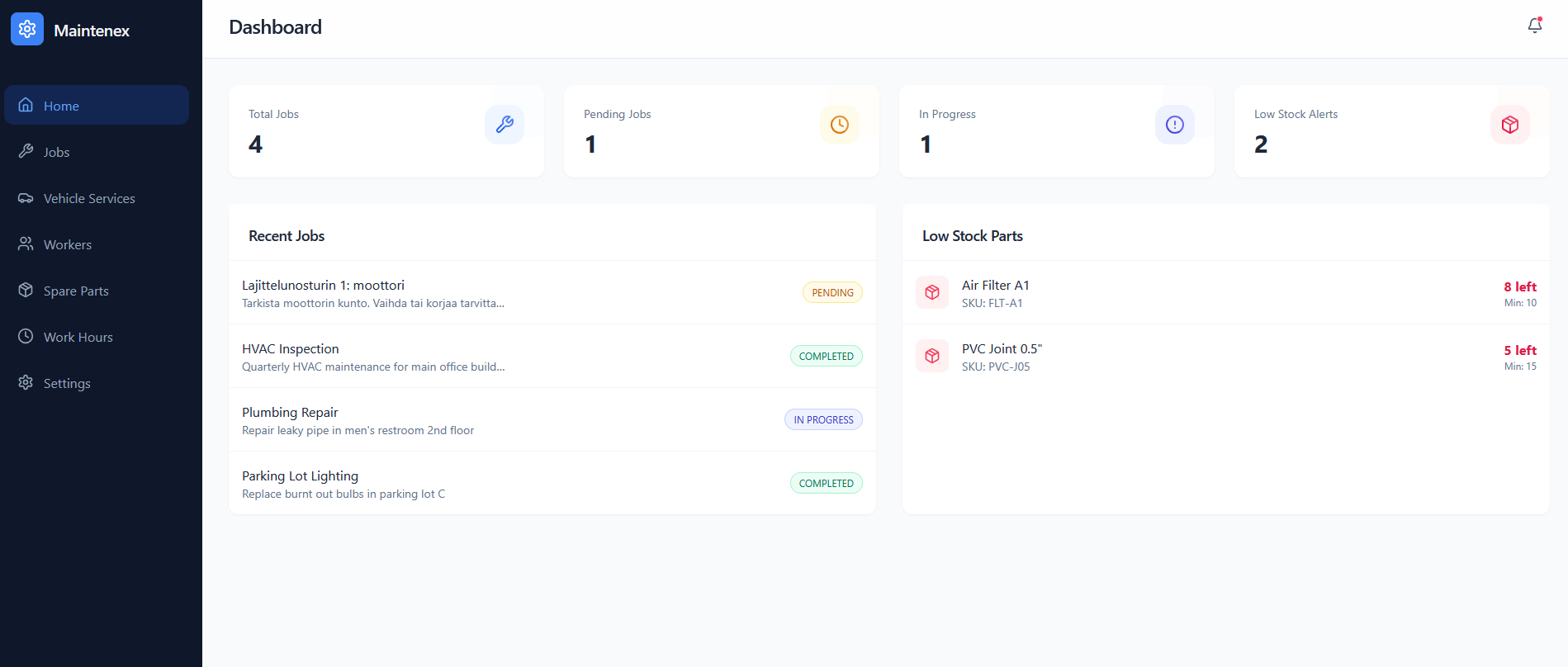Click the package icon beside PVC Joint 0.5"
The image size is (1568, 667).
(x=932, y=356)
